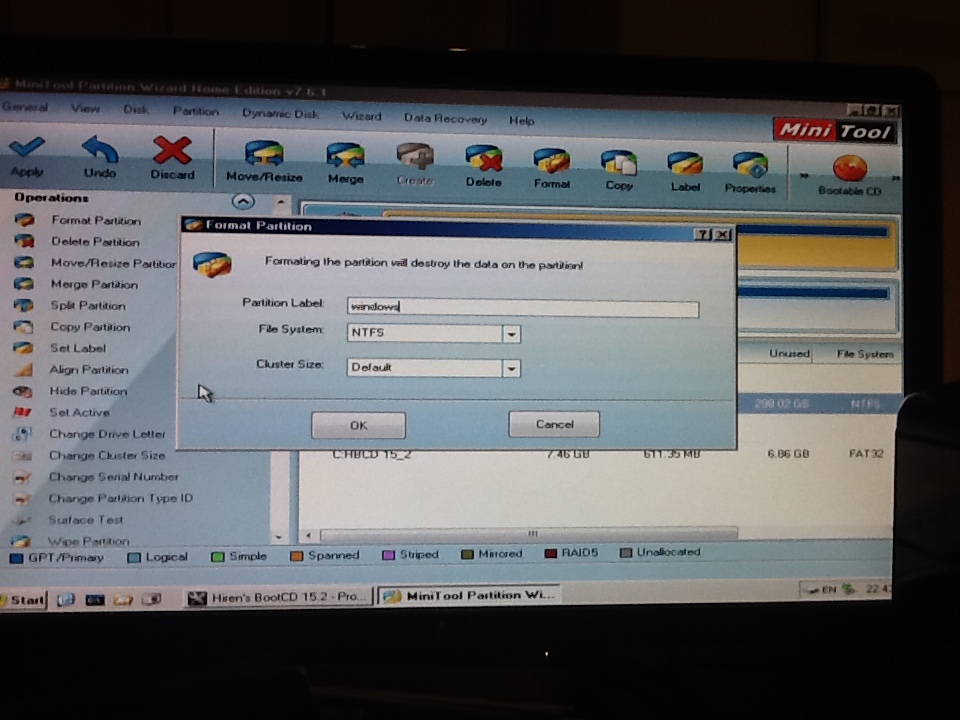Choose Set Label in Operations panel
The image size is (960, 720).
tap(78, 348)
